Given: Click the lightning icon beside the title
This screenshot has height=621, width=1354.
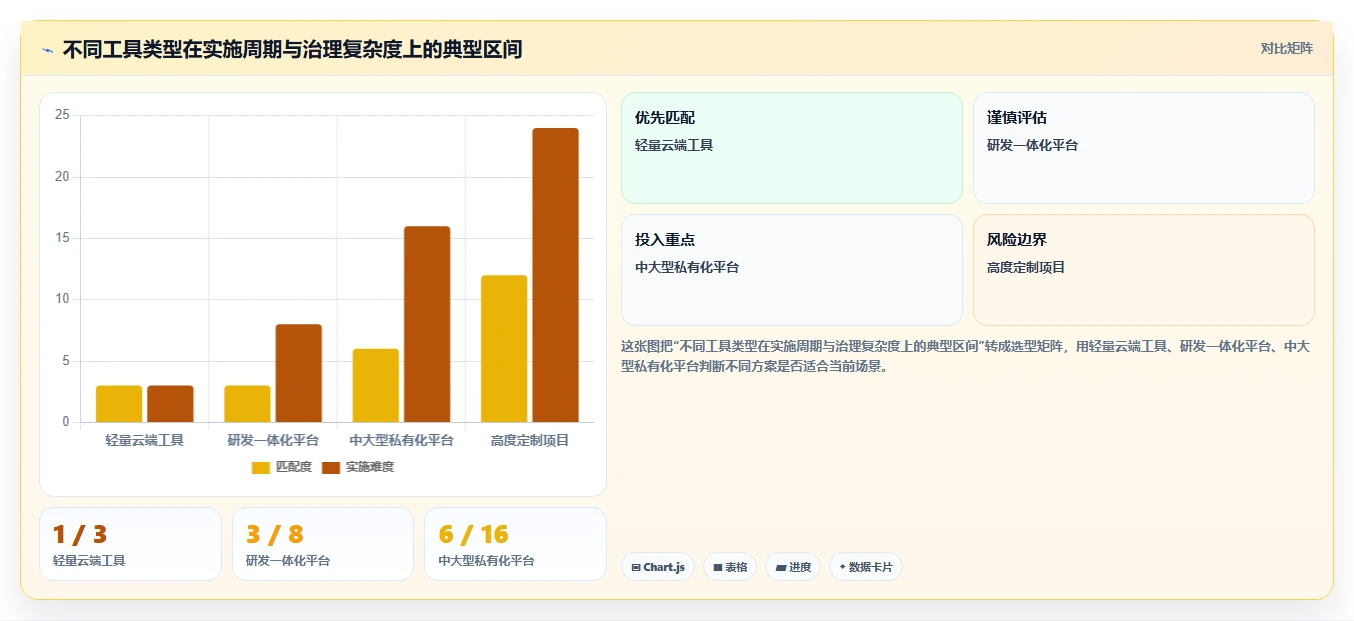Looking at the screenshot, I should pos(48,50).
